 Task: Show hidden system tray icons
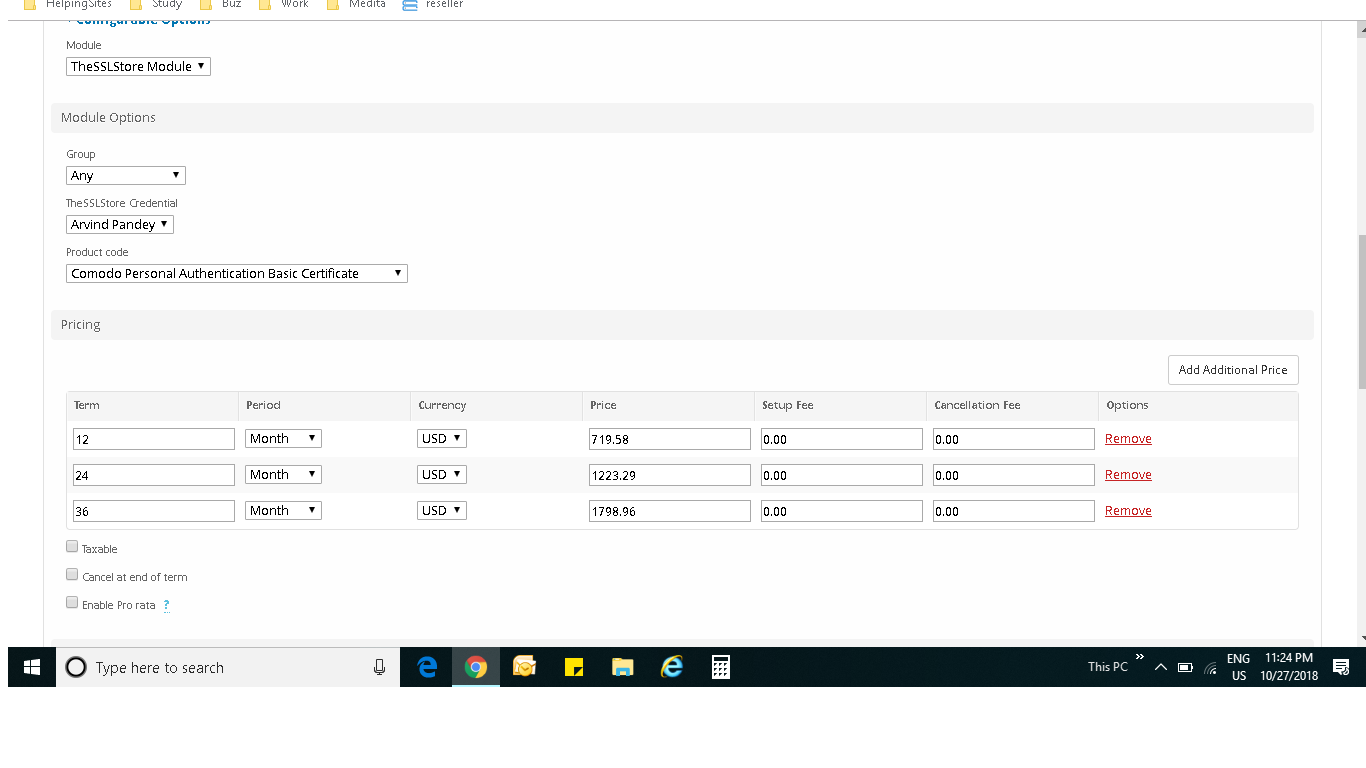point(1161,667)
